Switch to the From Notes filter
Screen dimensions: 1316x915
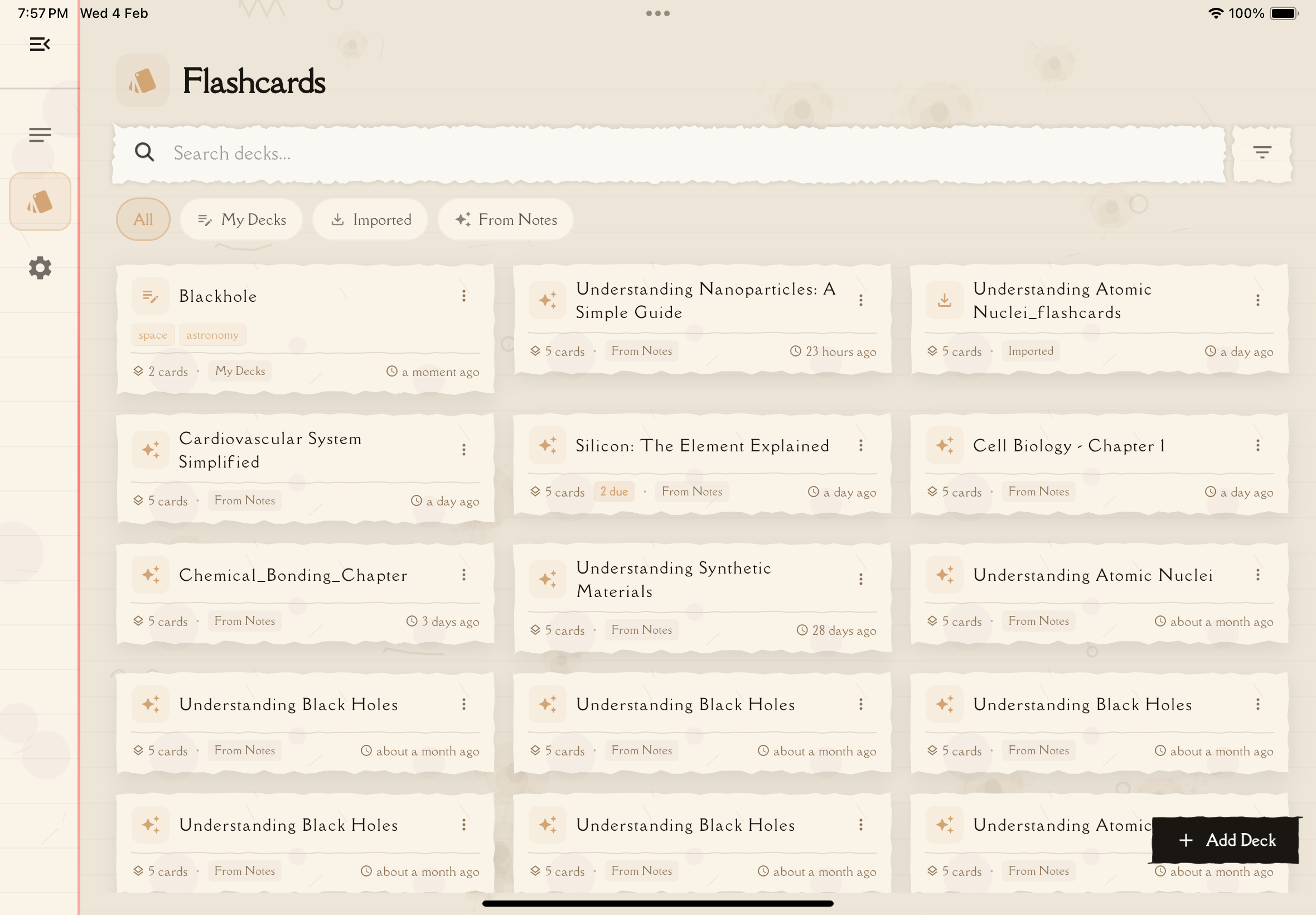point(505,220)
